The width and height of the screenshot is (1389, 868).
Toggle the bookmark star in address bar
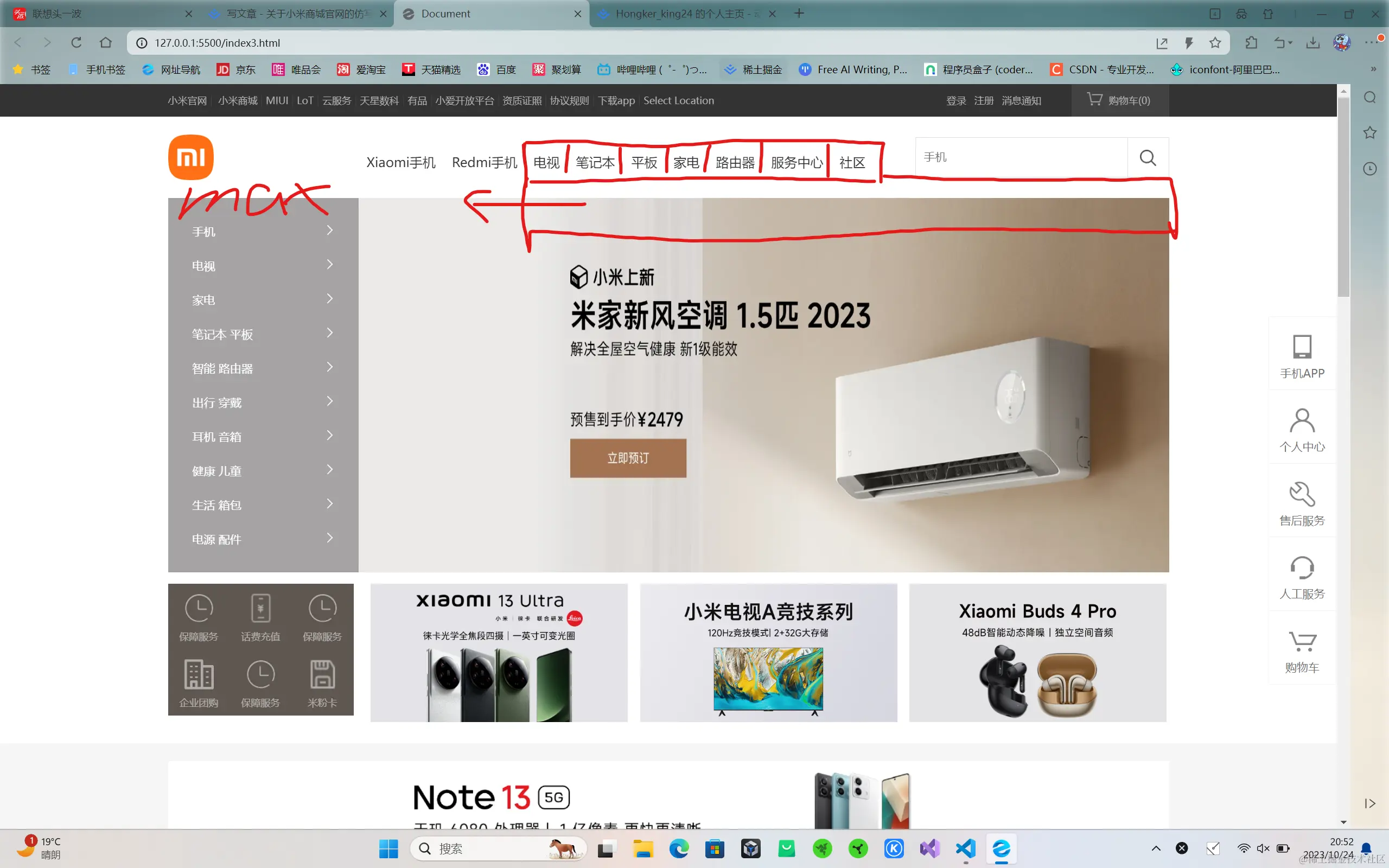(x=1215, y=42)
